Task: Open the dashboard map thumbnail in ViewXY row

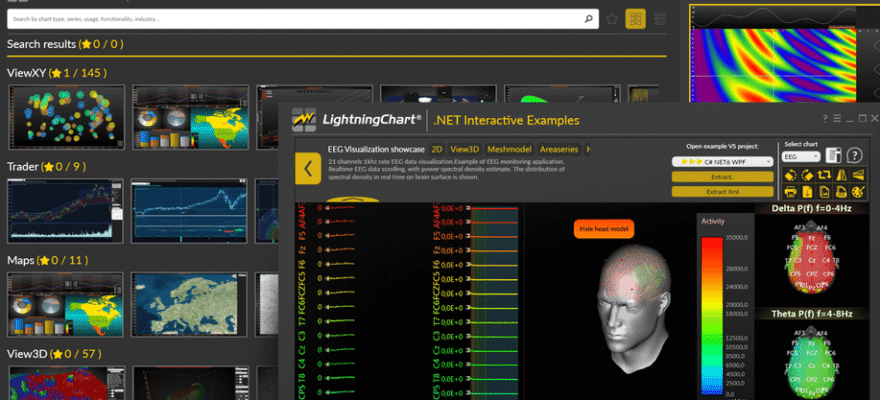Action: pos(190,117)
